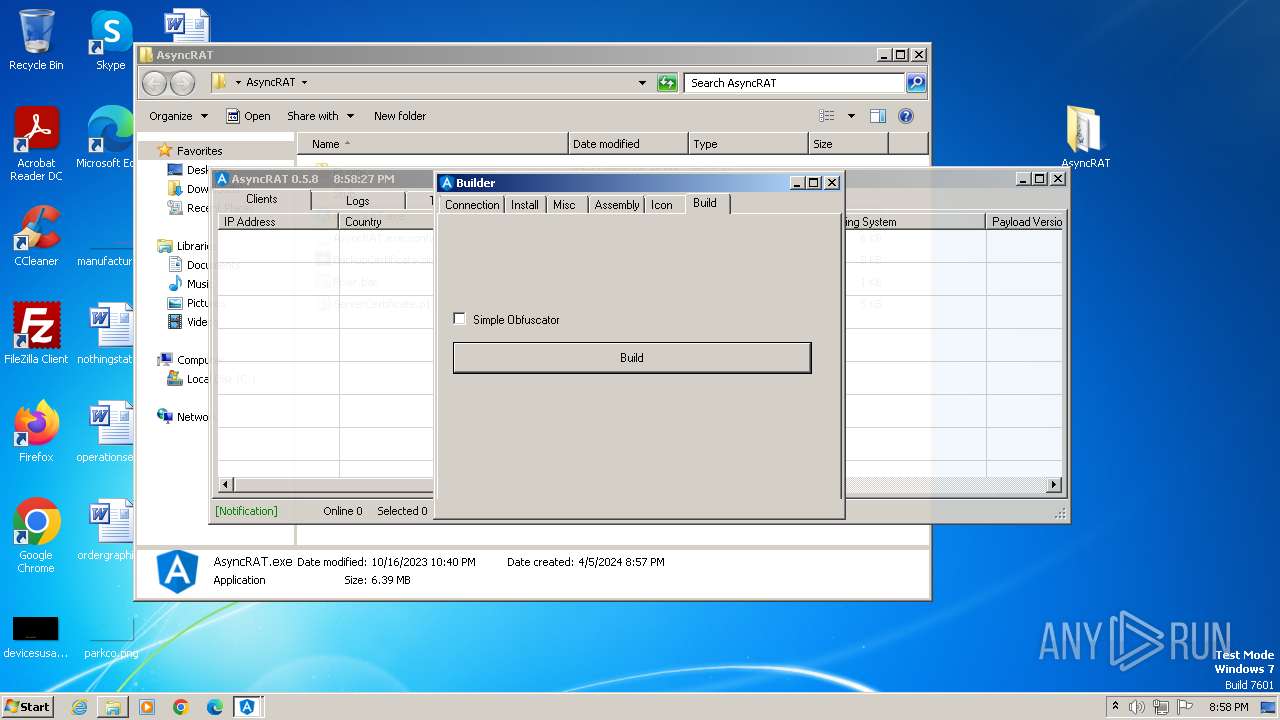The height and width of the screenshot is (720, 1280).
Task: Open the Share with dropdown
Action: (320, 116)
